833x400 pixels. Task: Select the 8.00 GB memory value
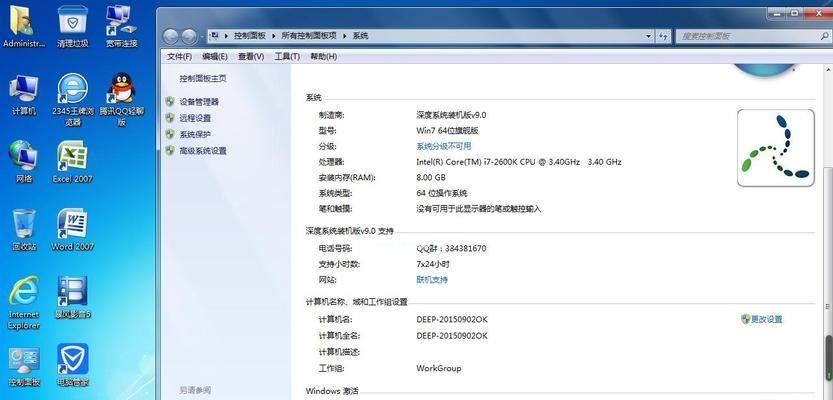click(x=431, y=177)
